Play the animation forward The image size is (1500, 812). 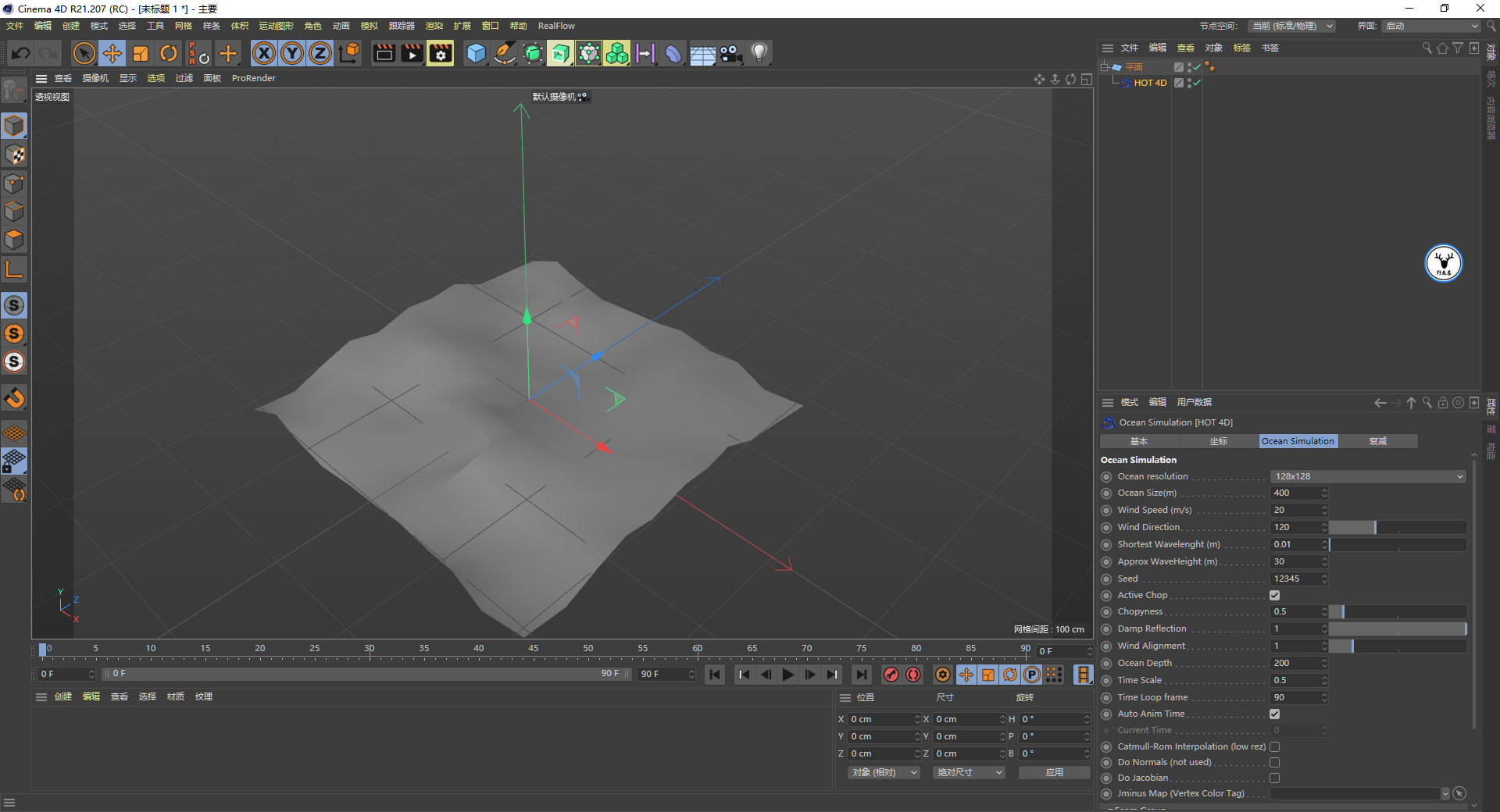[788, 675]
